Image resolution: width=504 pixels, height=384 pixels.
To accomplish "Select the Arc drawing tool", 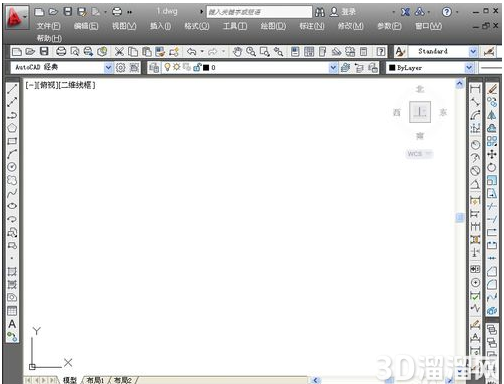I will click(12, 154).
